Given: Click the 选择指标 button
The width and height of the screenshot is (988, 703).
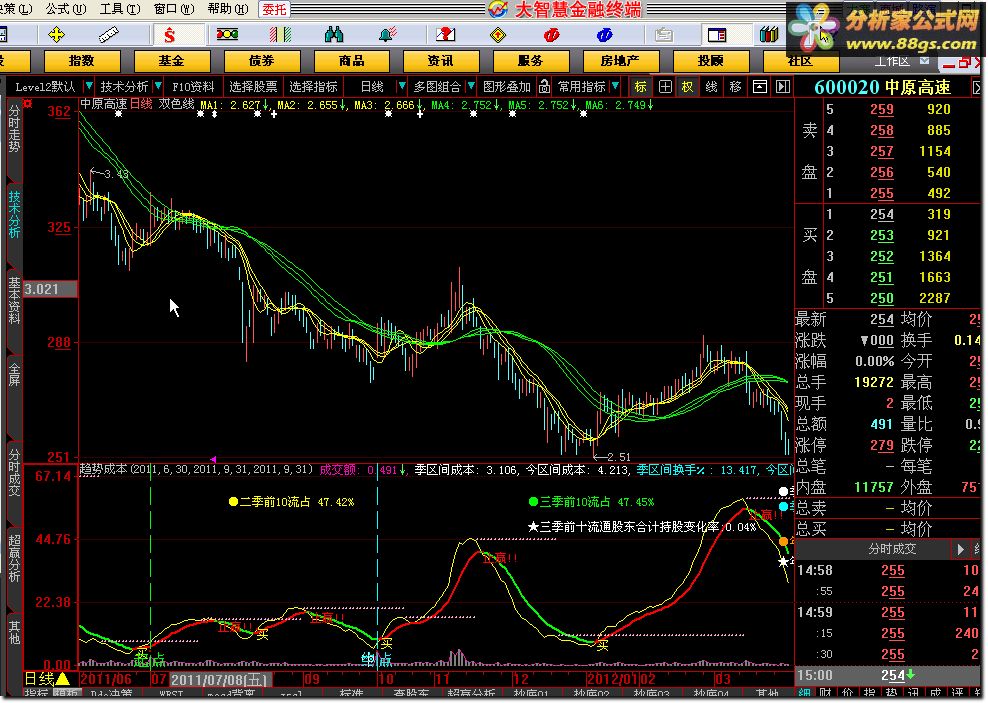Looking at the screenshot, I should coord(313,86).
